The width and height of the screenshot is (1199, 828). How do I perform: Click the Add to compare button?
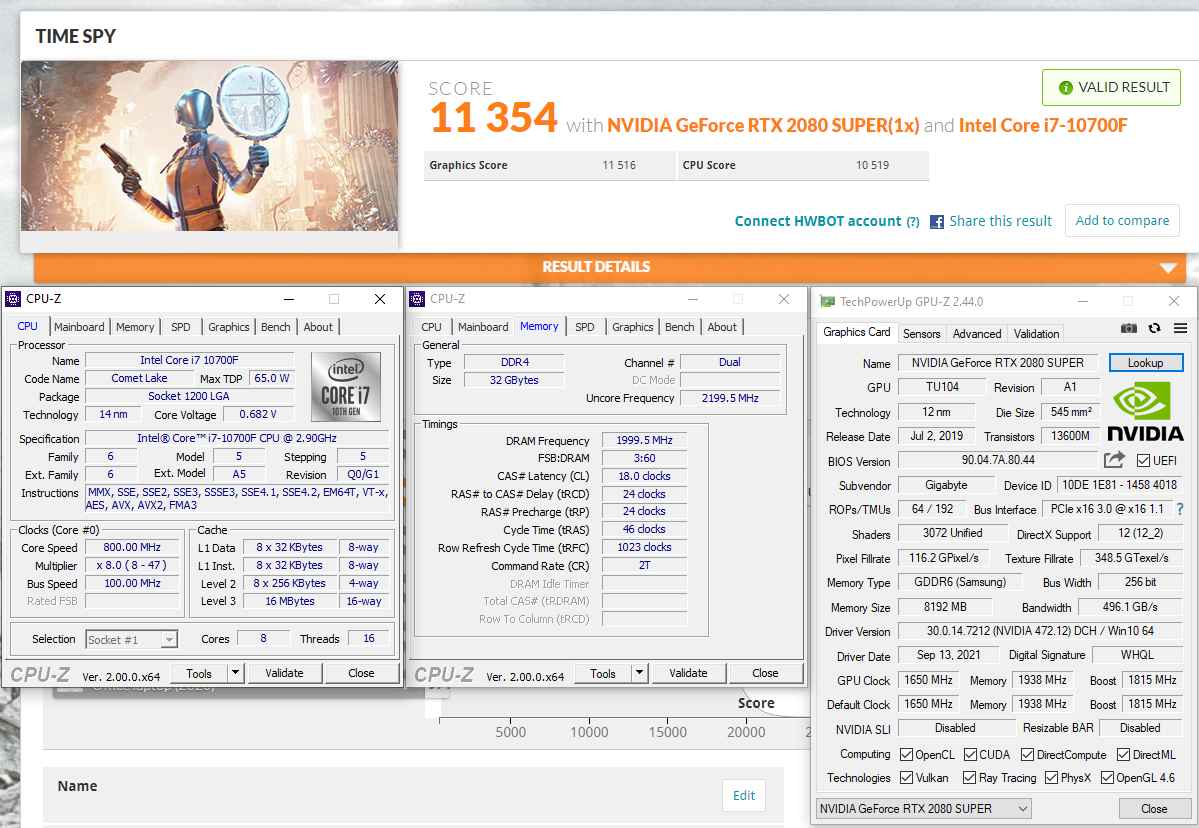[x=1121, y=221]
